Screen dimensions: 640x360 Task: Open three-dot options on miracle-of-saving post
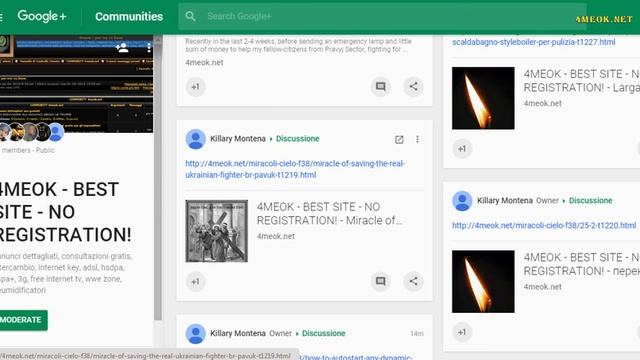click(417, 140)
